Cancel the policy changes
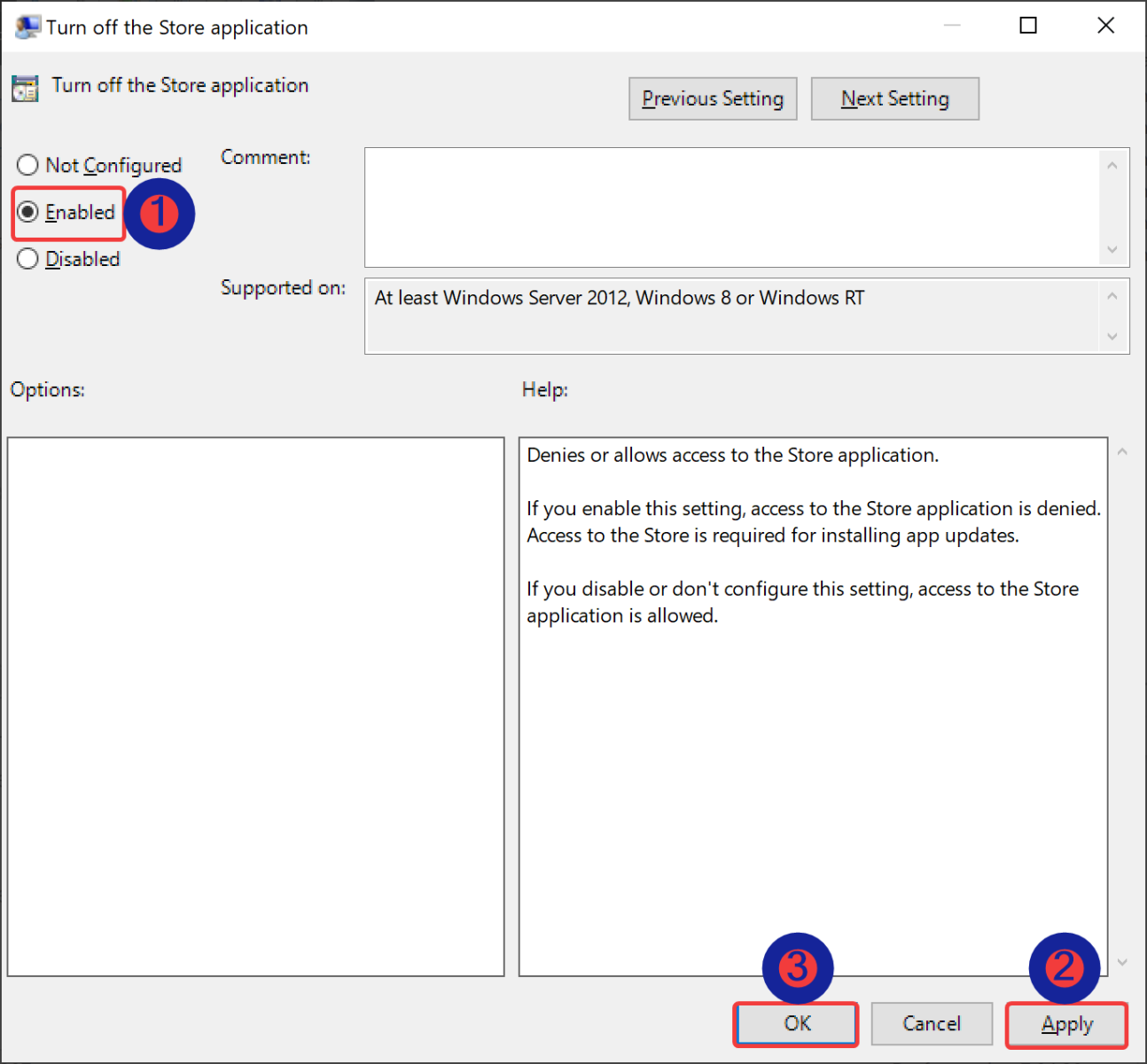Viewport: 1147px width, 1064px height. [x=931, y=1024]
